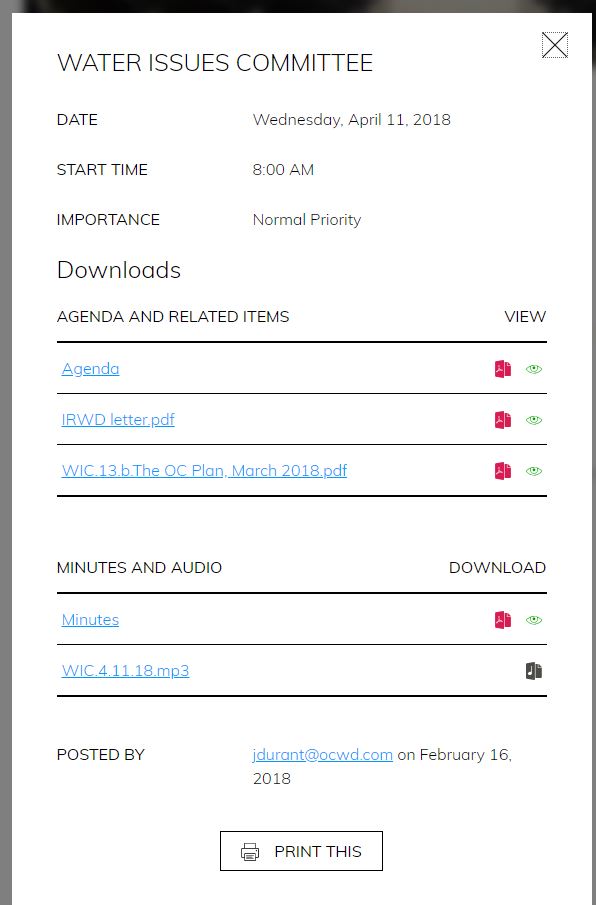View the Agenda with the eye icon
This screenshot has width=596, height=905.
pos(534,369)
